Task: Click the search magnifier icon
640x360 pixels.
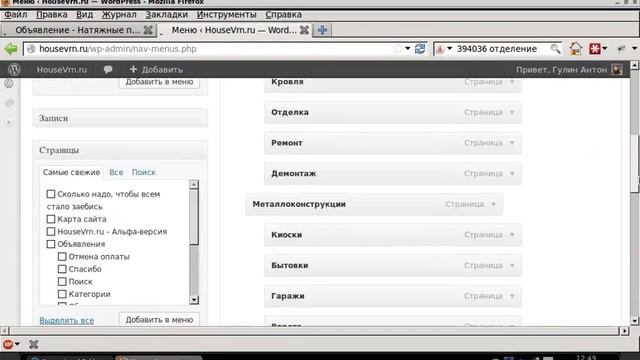Action: point(555,49)
